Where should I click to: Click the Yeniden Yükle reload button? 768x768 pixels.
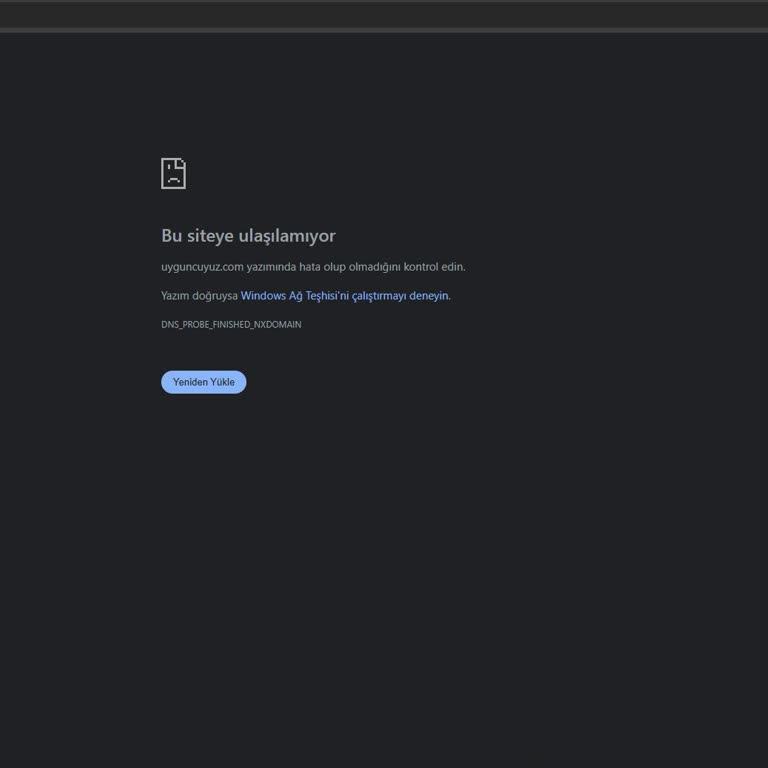coord(203,382)
